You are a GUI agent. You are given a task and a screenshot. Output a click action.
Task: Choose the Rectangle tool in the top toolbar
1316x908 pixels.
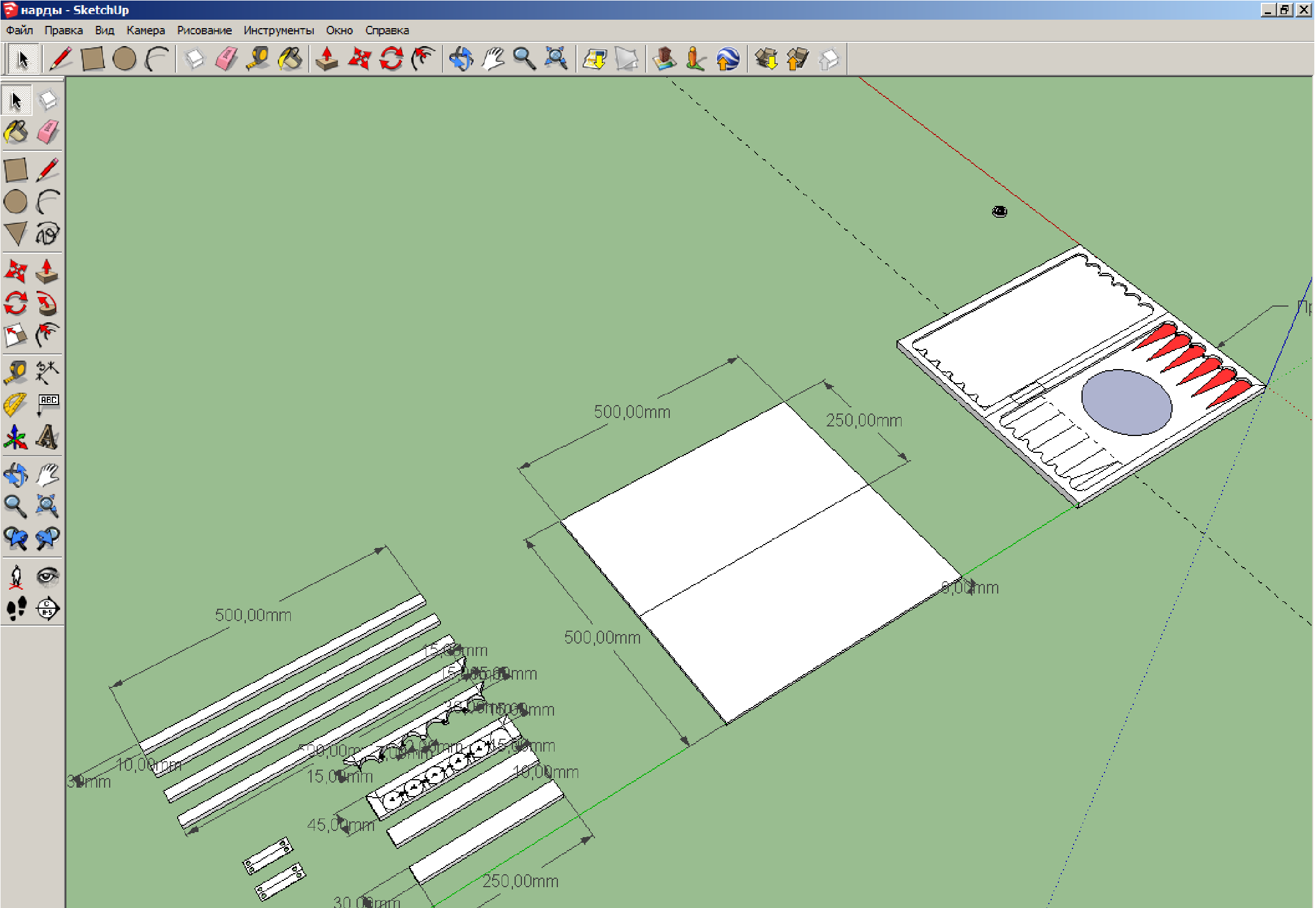click(x=93, y=59)
